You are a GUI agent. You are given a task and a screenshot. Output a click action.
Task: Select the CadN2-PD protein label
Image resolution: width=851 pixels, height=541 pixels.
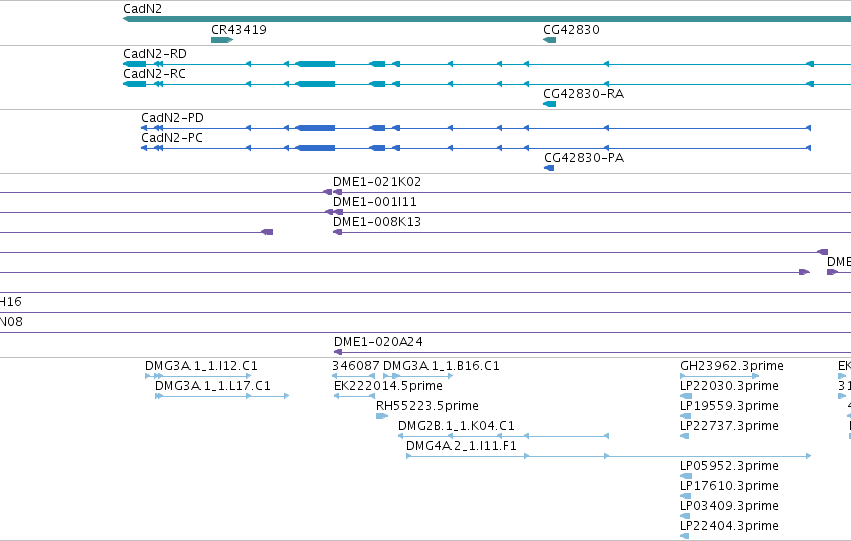pos(172,118)
